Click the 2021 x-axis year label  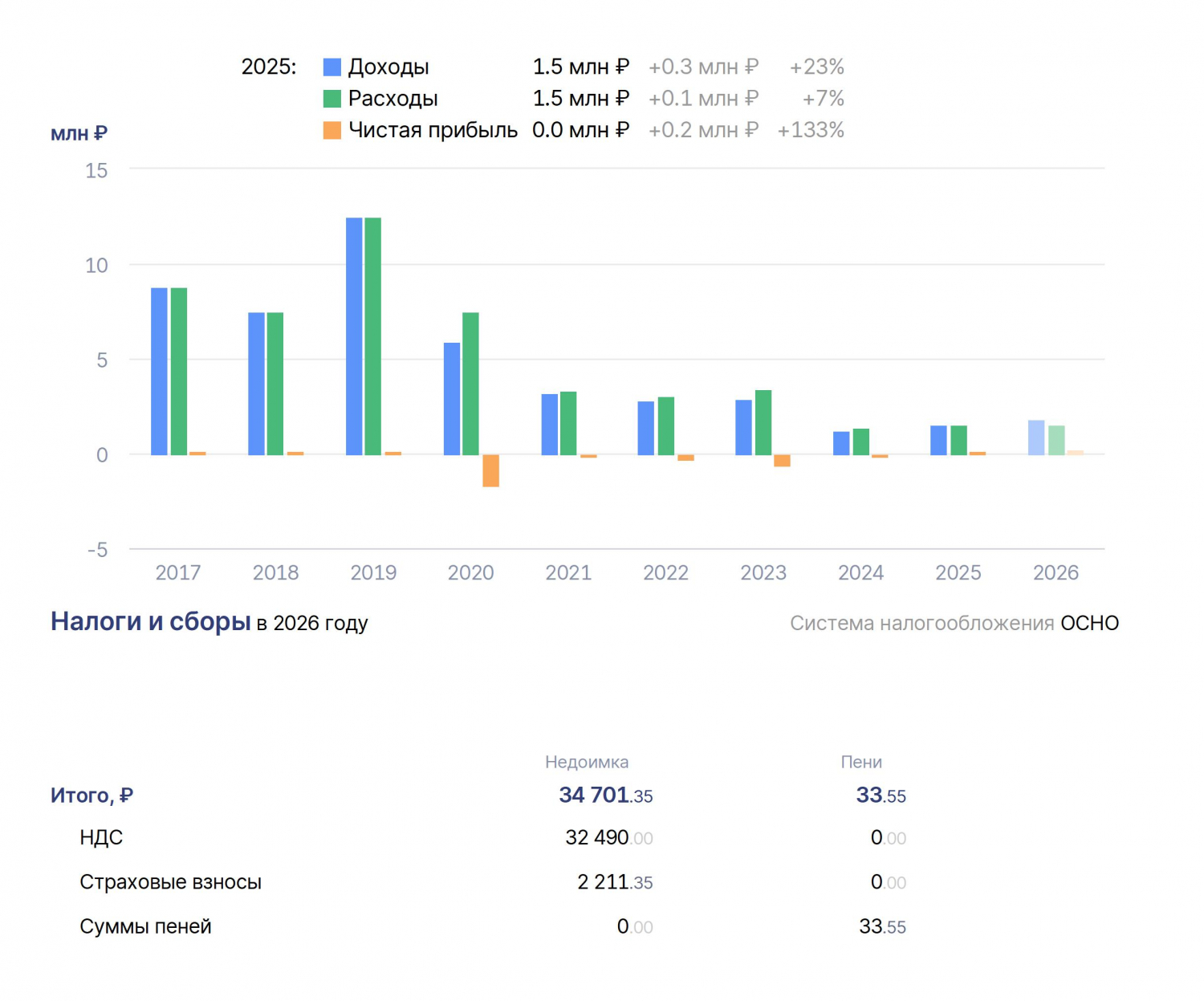pos(568,573)
